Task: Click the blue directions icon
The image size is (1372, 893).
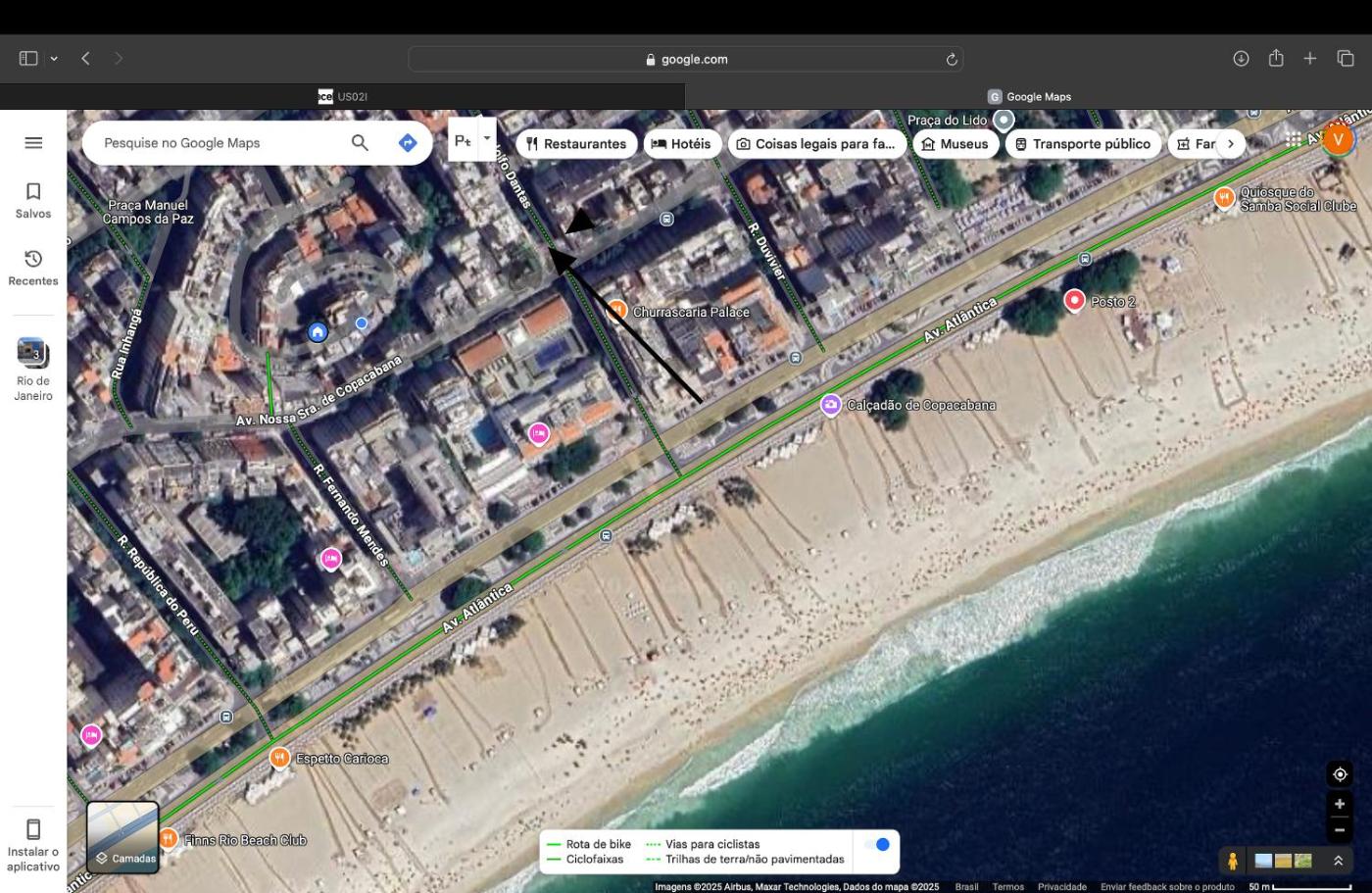Action: 408,143
